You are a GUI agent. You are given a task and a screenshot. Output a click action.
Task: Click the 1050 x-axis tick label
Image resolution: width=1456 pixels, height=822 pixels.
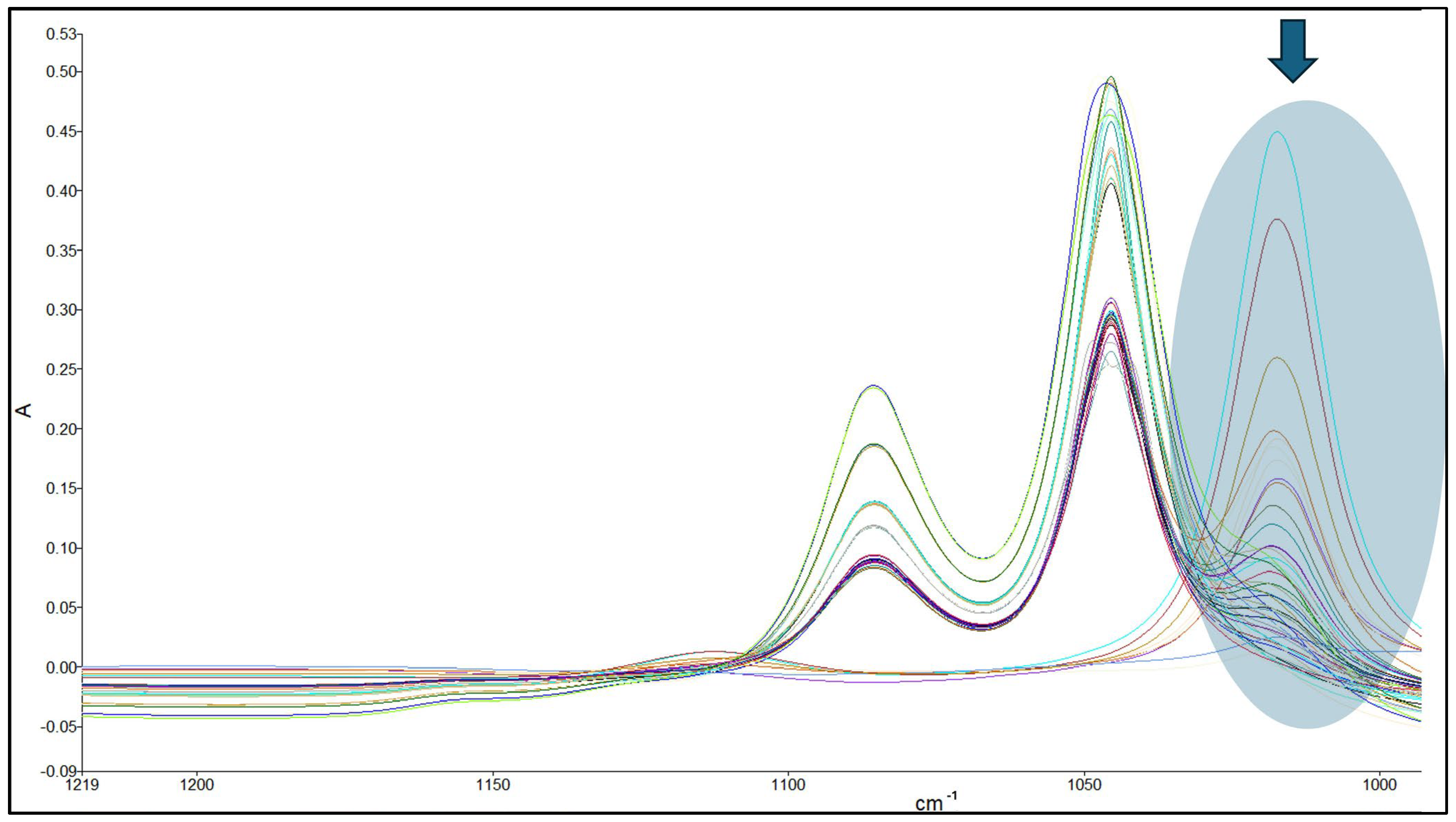pyautogui.click(x=1084, y=785)
